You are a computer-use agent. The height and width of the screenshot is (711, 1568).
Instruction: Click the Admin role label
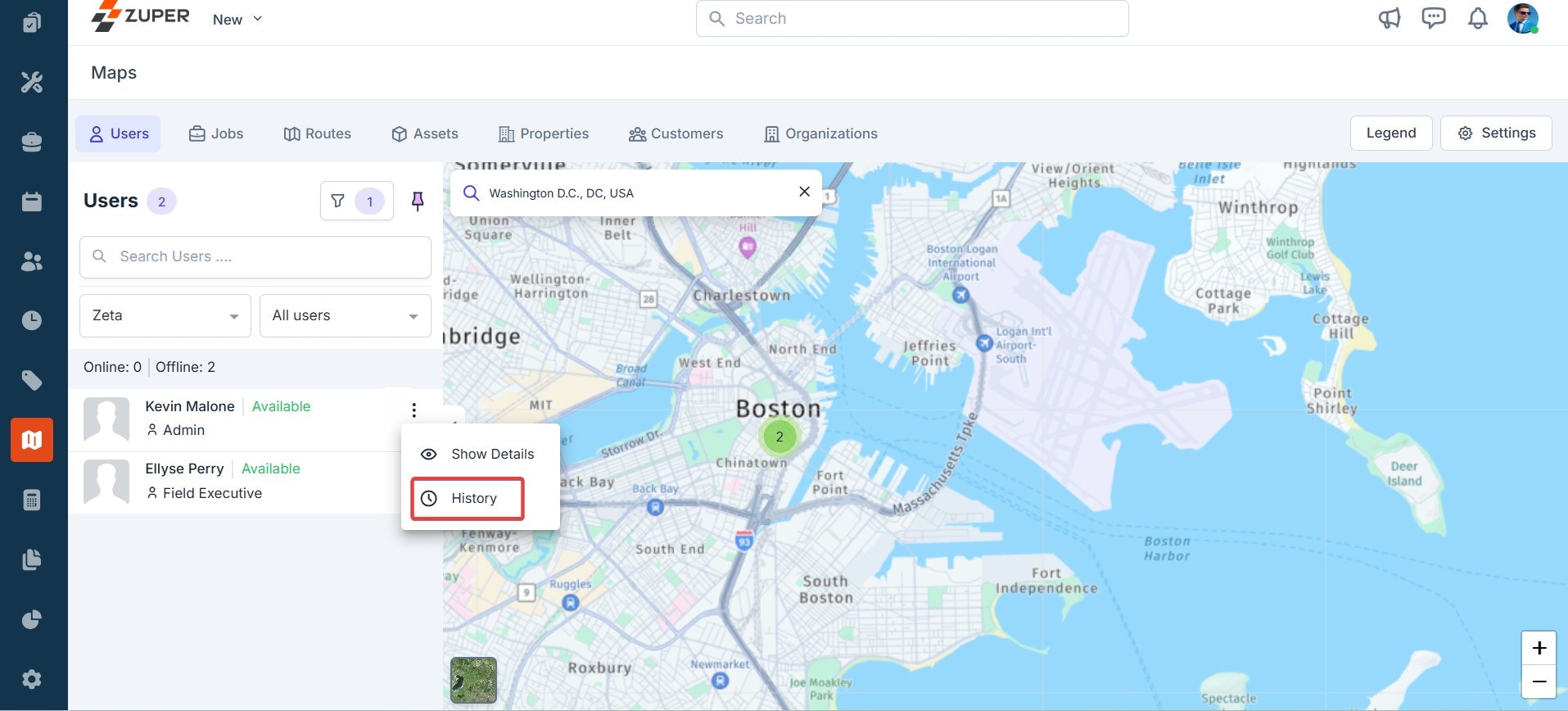(x=183, y=430)
